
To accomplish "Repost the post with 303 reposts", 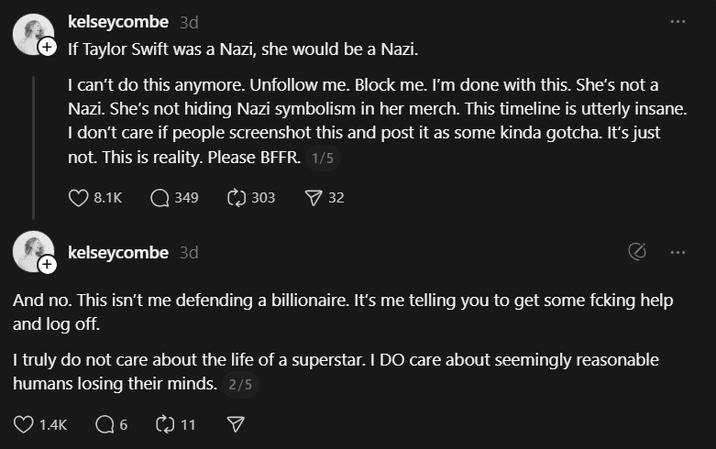I will 237,198.
